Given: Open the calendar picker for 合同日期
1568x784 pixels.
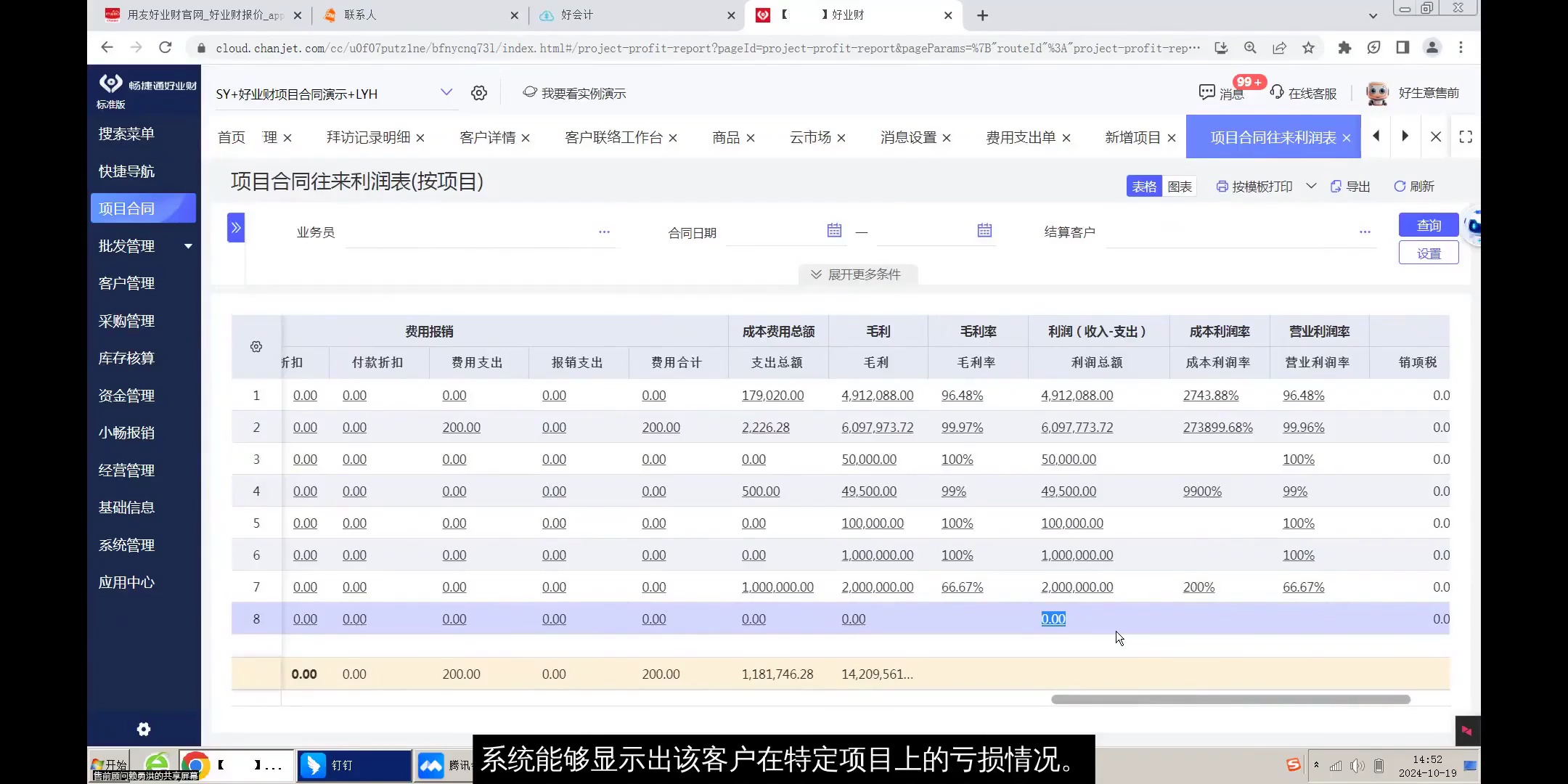Looking at the screenshot, I should click(833, 230).
